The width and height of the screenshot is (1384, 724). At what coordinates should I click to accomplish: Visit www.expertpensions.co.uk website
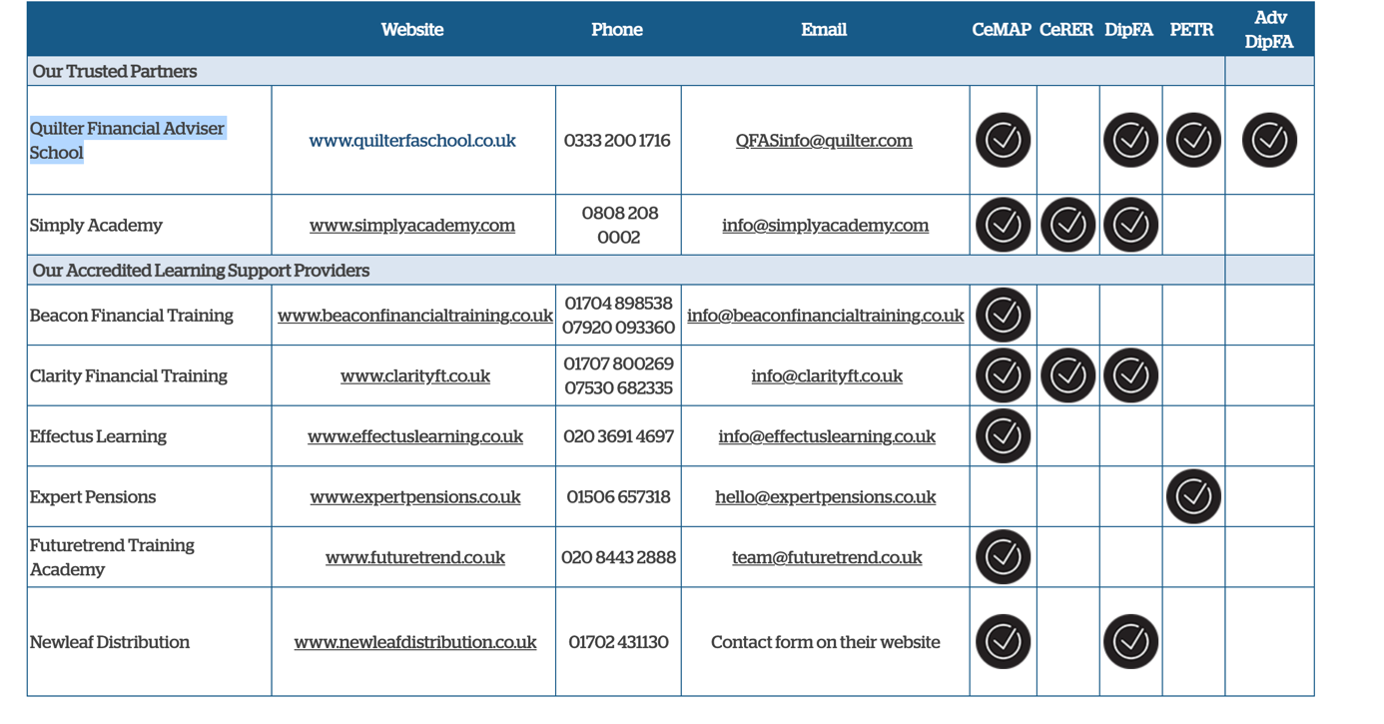[415, 497]
